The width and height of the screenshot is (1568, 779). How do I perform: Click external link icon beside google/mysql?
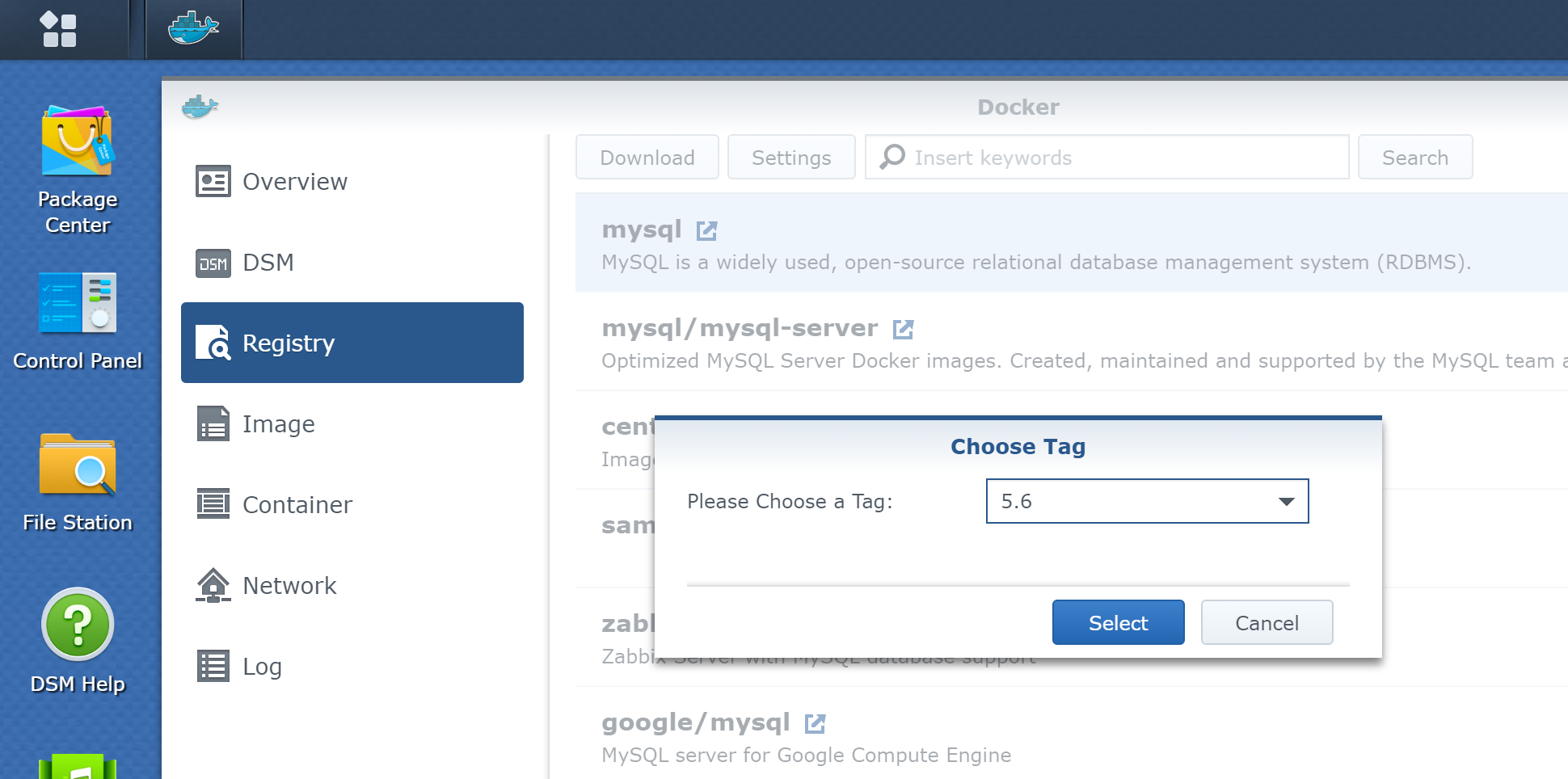click(815, 724)
